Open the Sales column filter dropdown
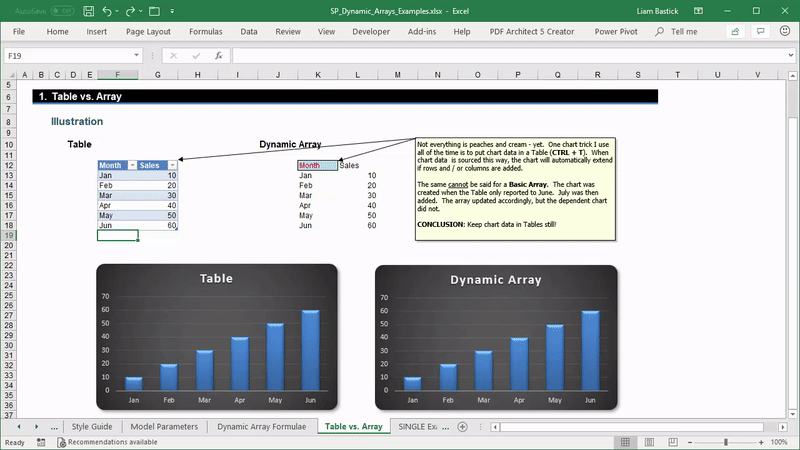800x450 pixels. [x=172, y=165]
